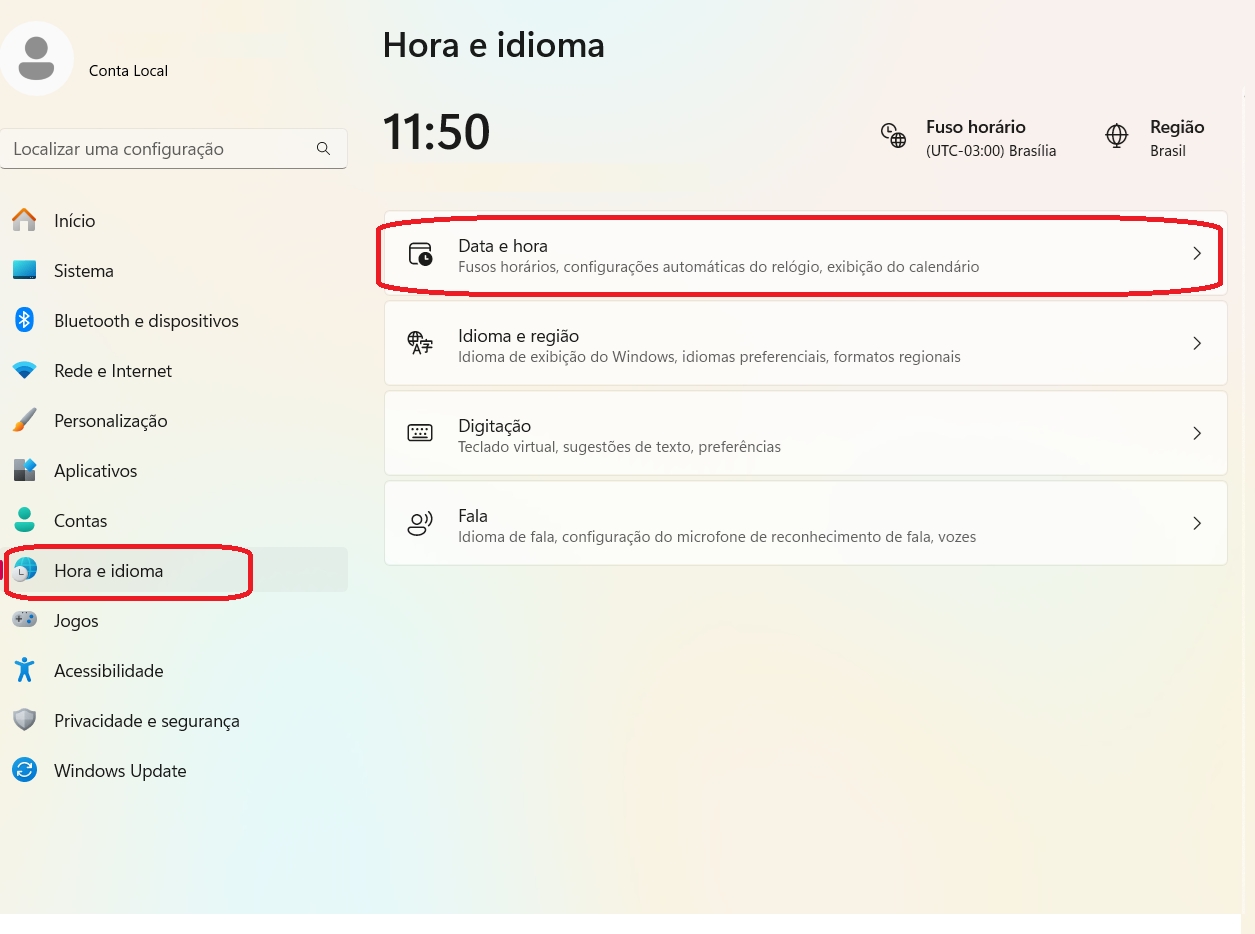Click the search magnifier icon

323,149
